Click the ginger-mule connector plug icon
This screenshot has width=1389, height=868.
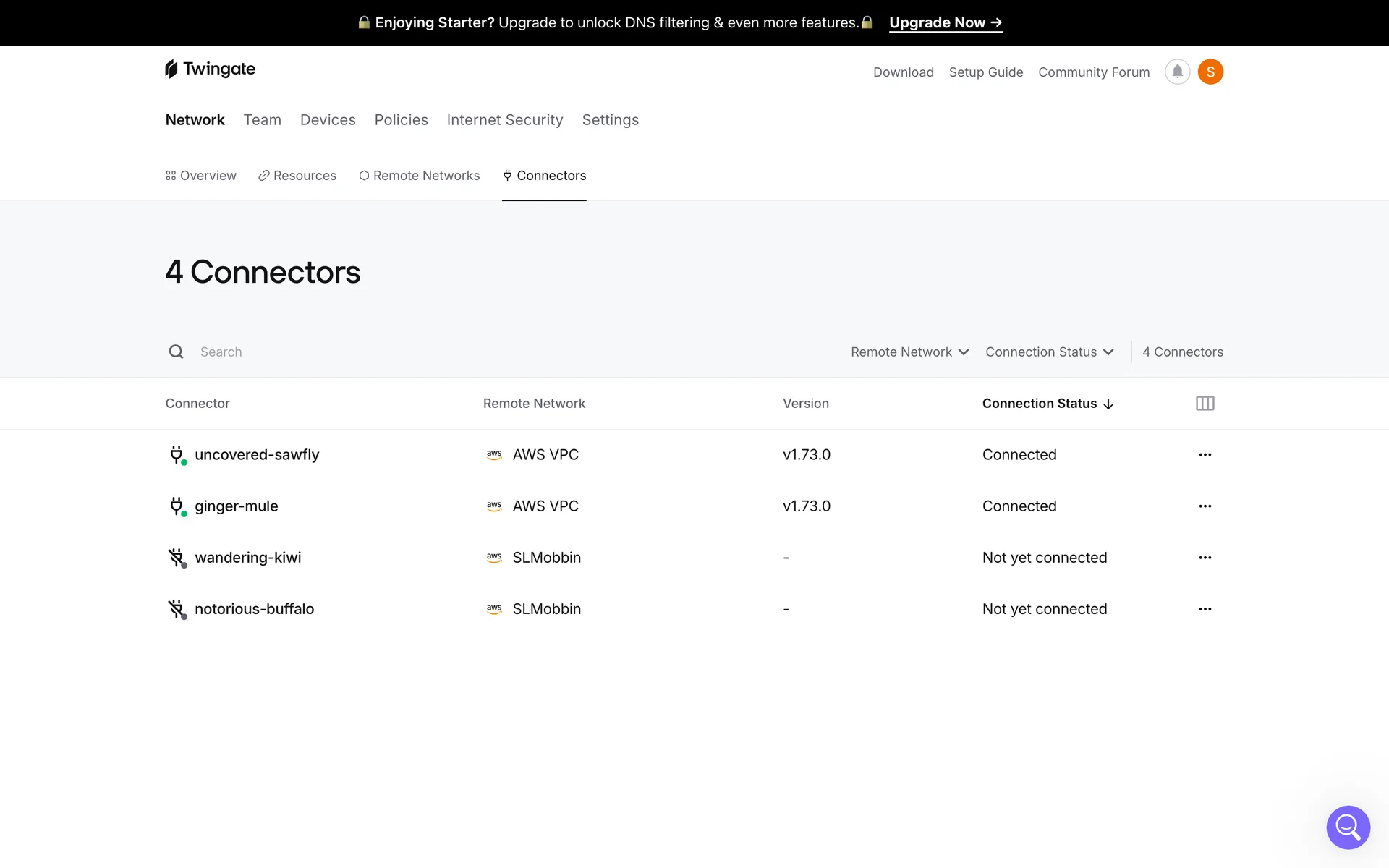pyautogui.click(x=177, y=506)
